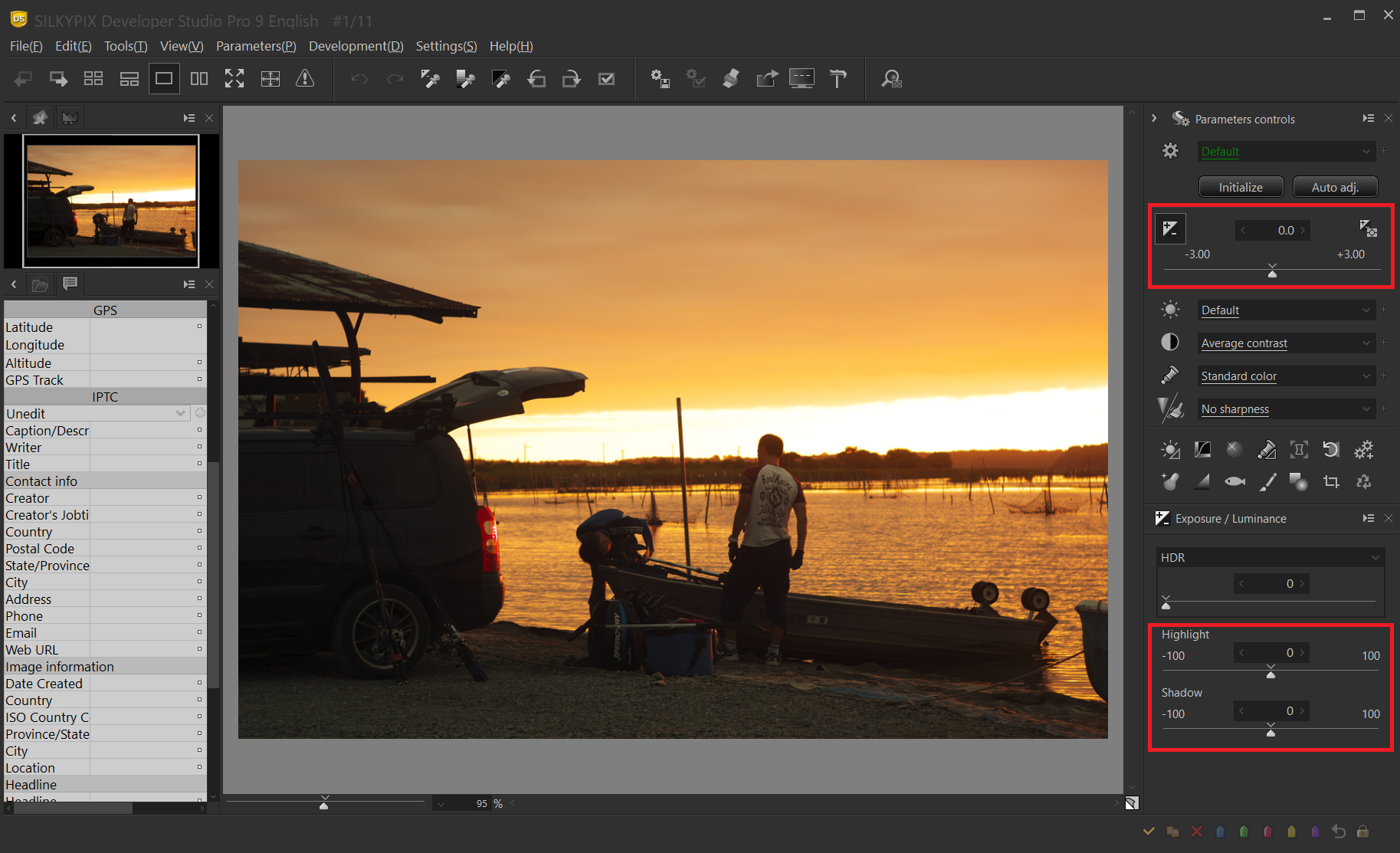Open the Standard color dropdown
This screenshot has height=853, width=1400.
click(x=1287, y=376)
